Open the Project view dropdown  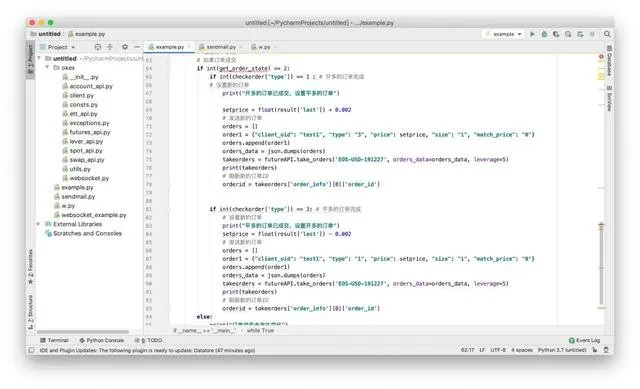[x=58, y=47]
